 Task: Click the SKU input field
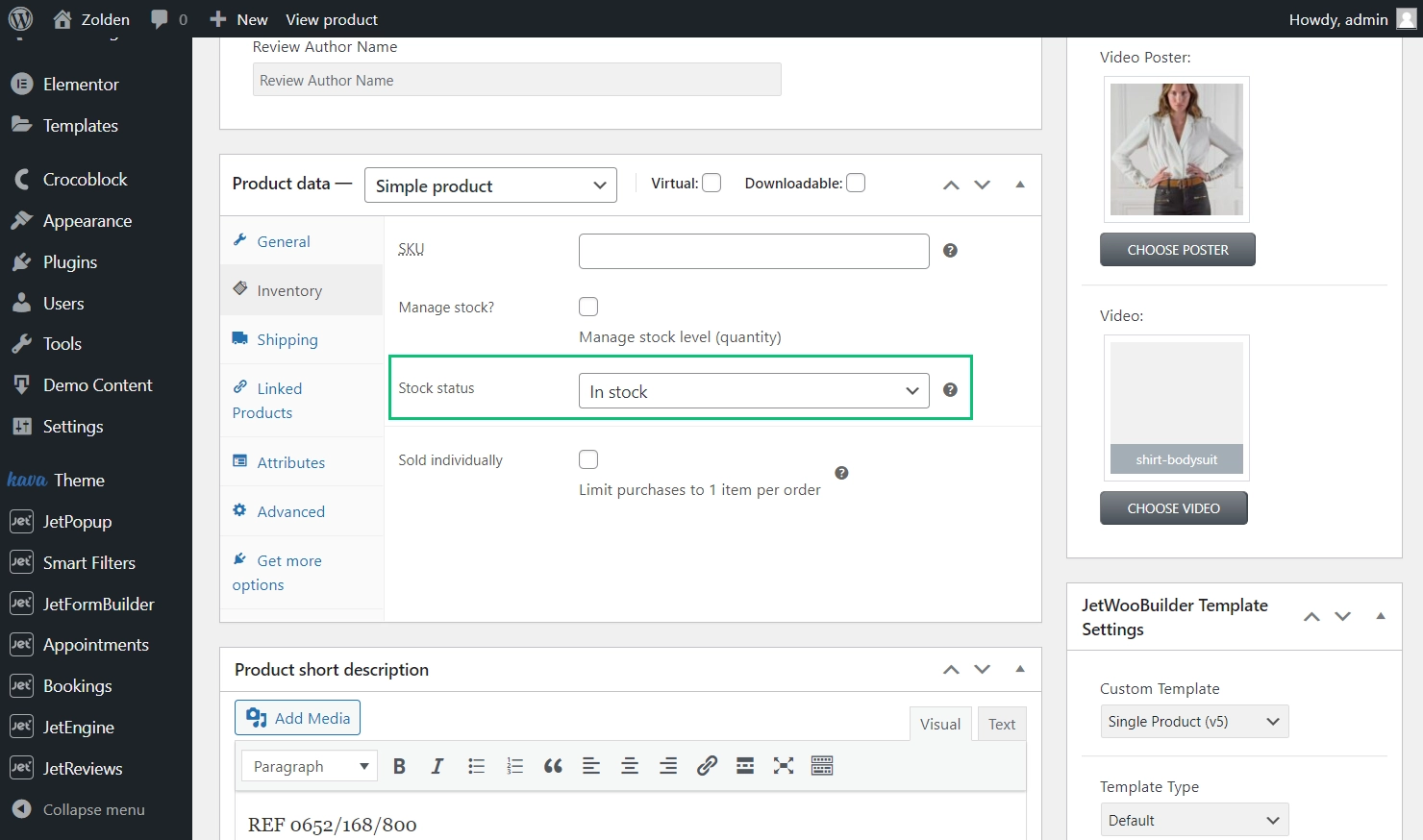pos(754,251)
